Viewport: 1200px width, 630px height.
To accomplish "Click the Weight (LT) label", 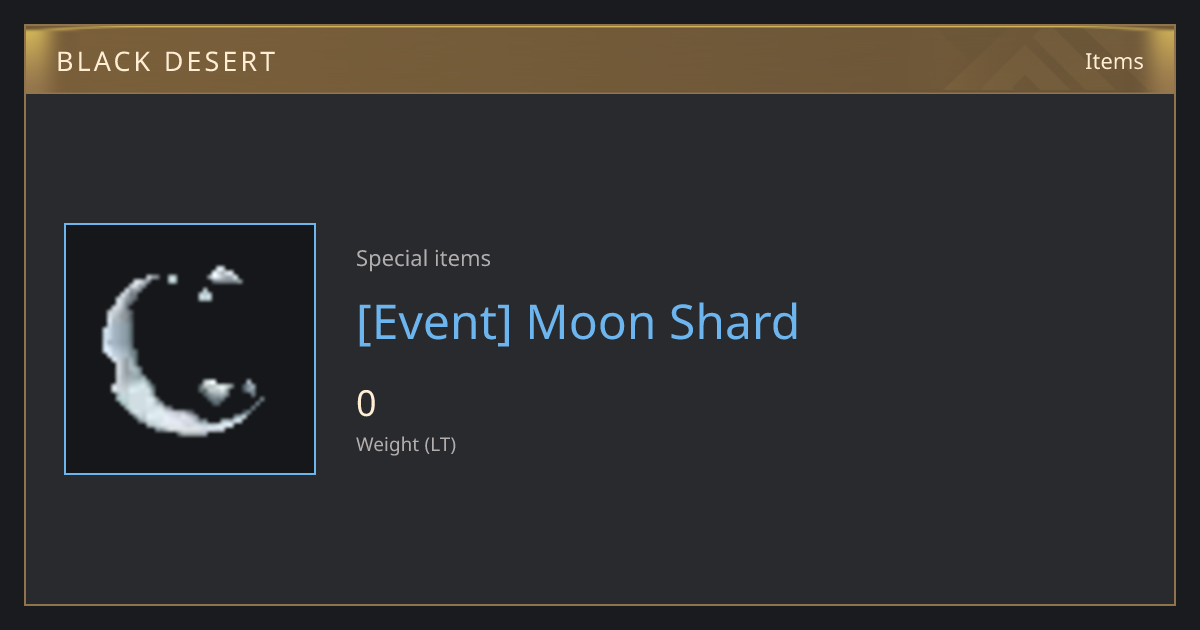I will coord(406,444).
